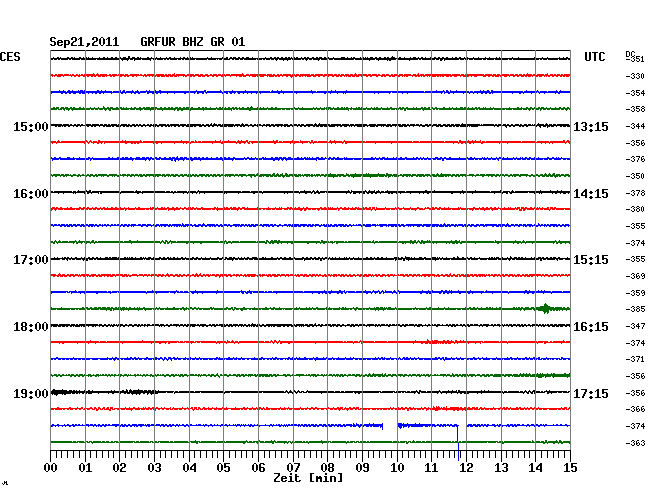Select the '07' minute axis label

[293, 468]
